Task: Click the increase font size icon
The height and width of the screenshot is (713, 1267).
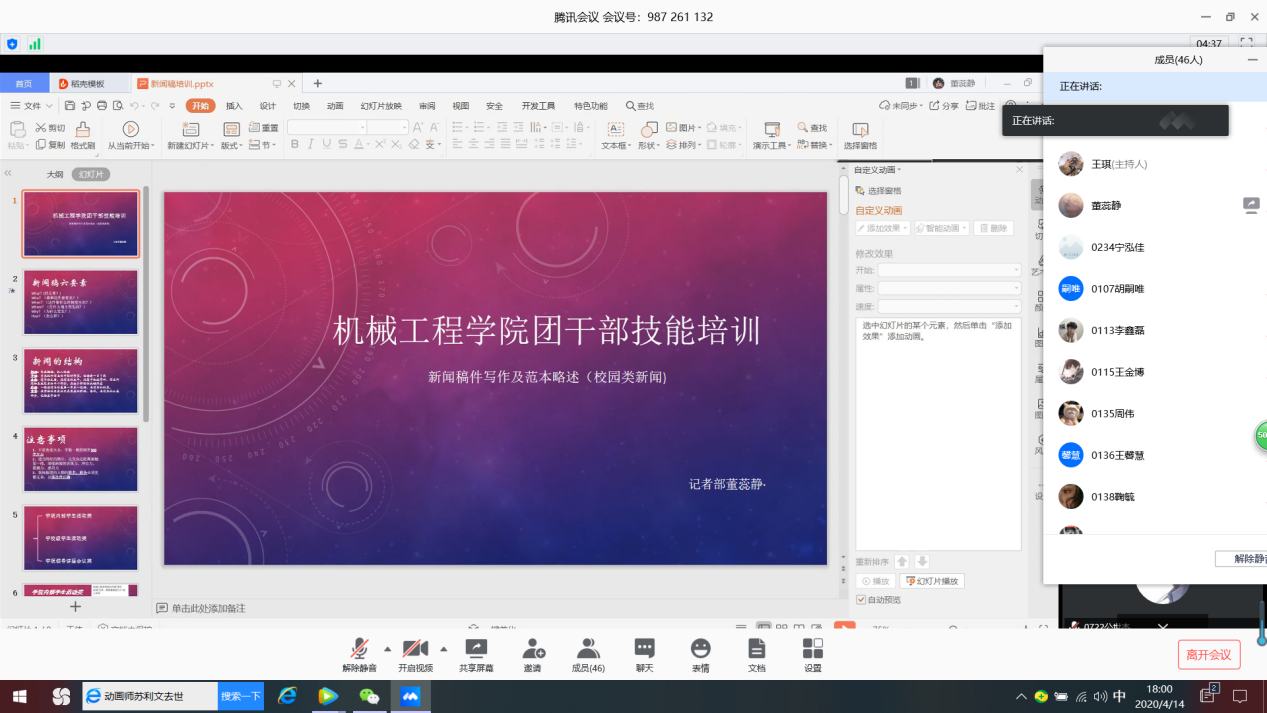Action: [418, 128]
